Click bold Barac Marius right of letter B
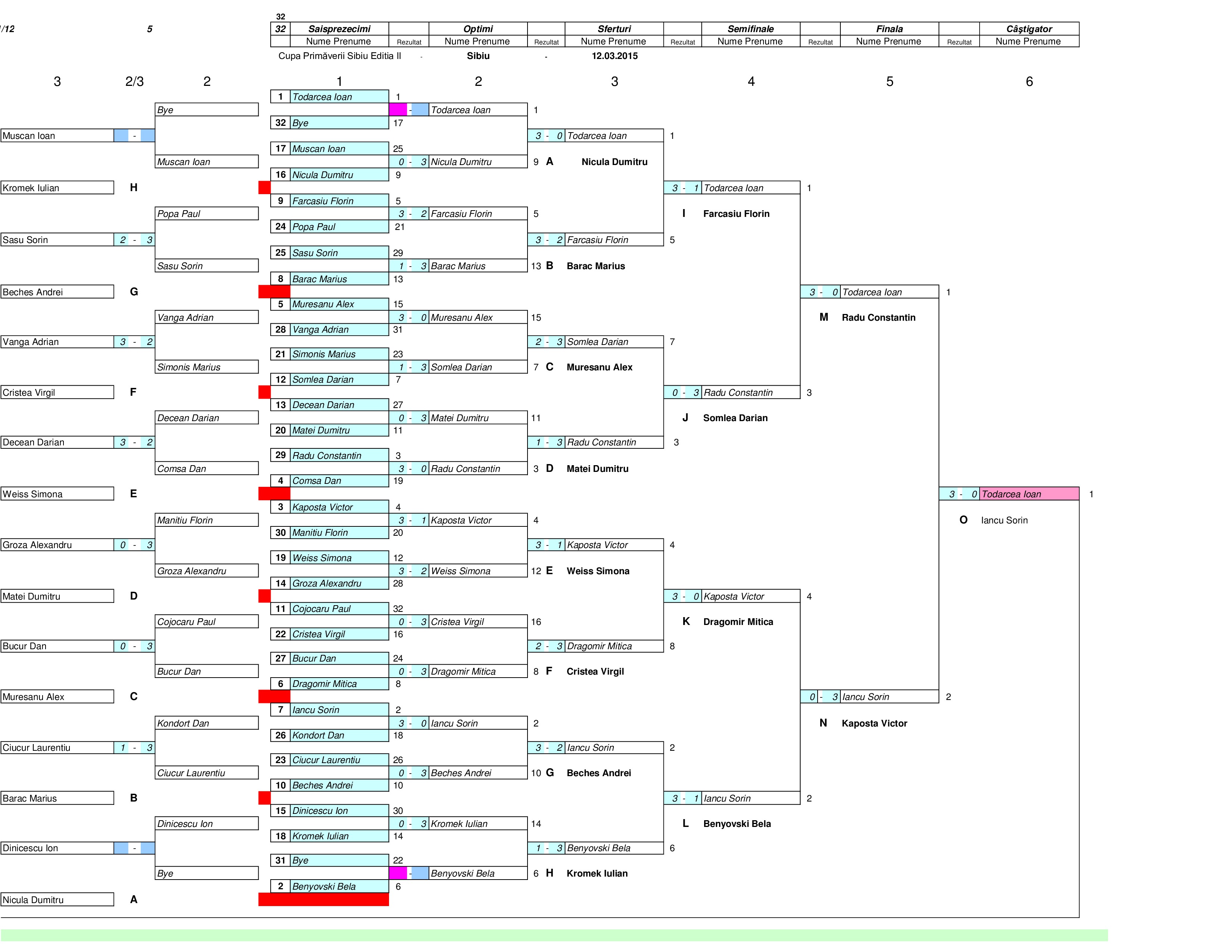The height and width of the screenshot is (952, 1232). (x=596, y=266)
